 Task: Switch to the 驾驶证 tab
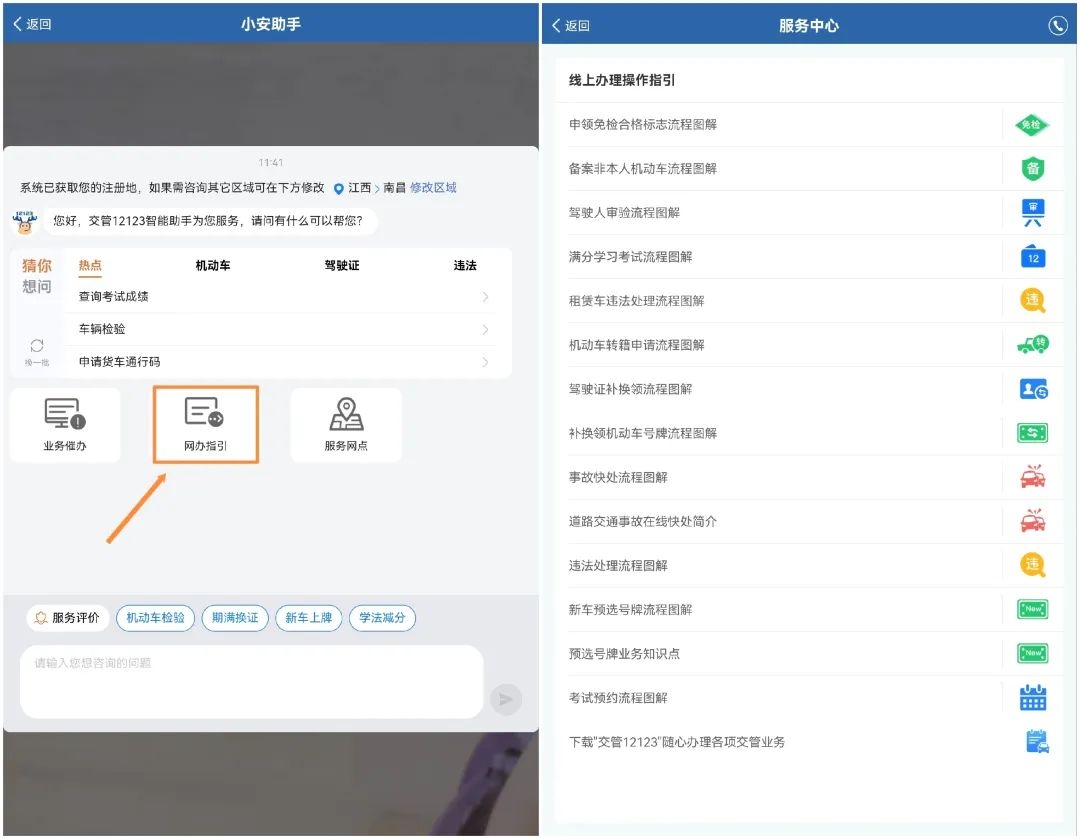[x=342, y=266]
